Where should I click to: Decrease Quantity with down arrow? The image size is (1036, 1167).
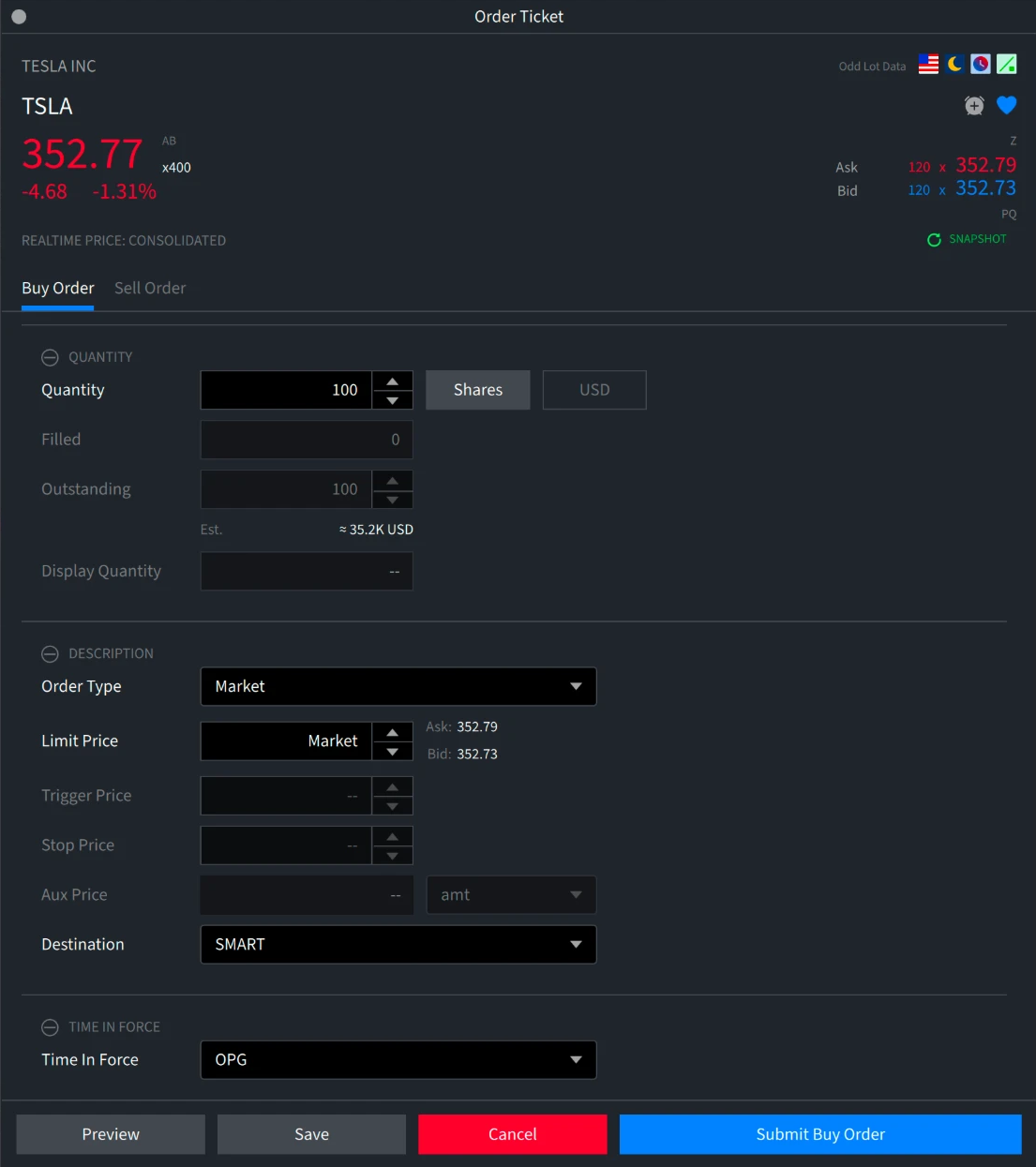tap(393, 400)
